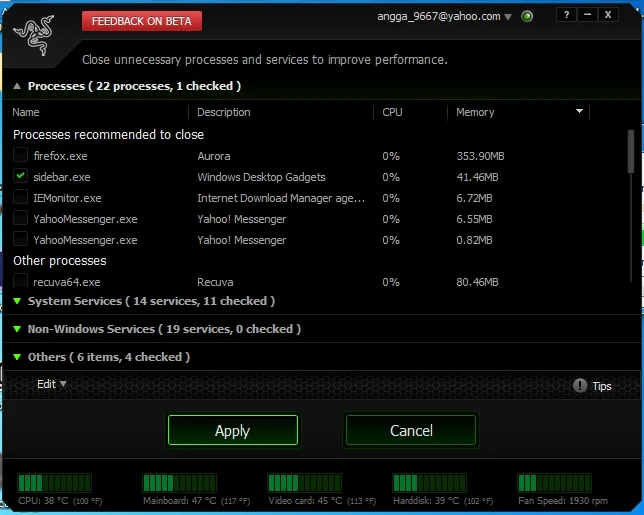This screenshot has height=515, width=644.
Task: Click the Fan Speed: 1930 rpm reading
Action: [x=563, y=501]
